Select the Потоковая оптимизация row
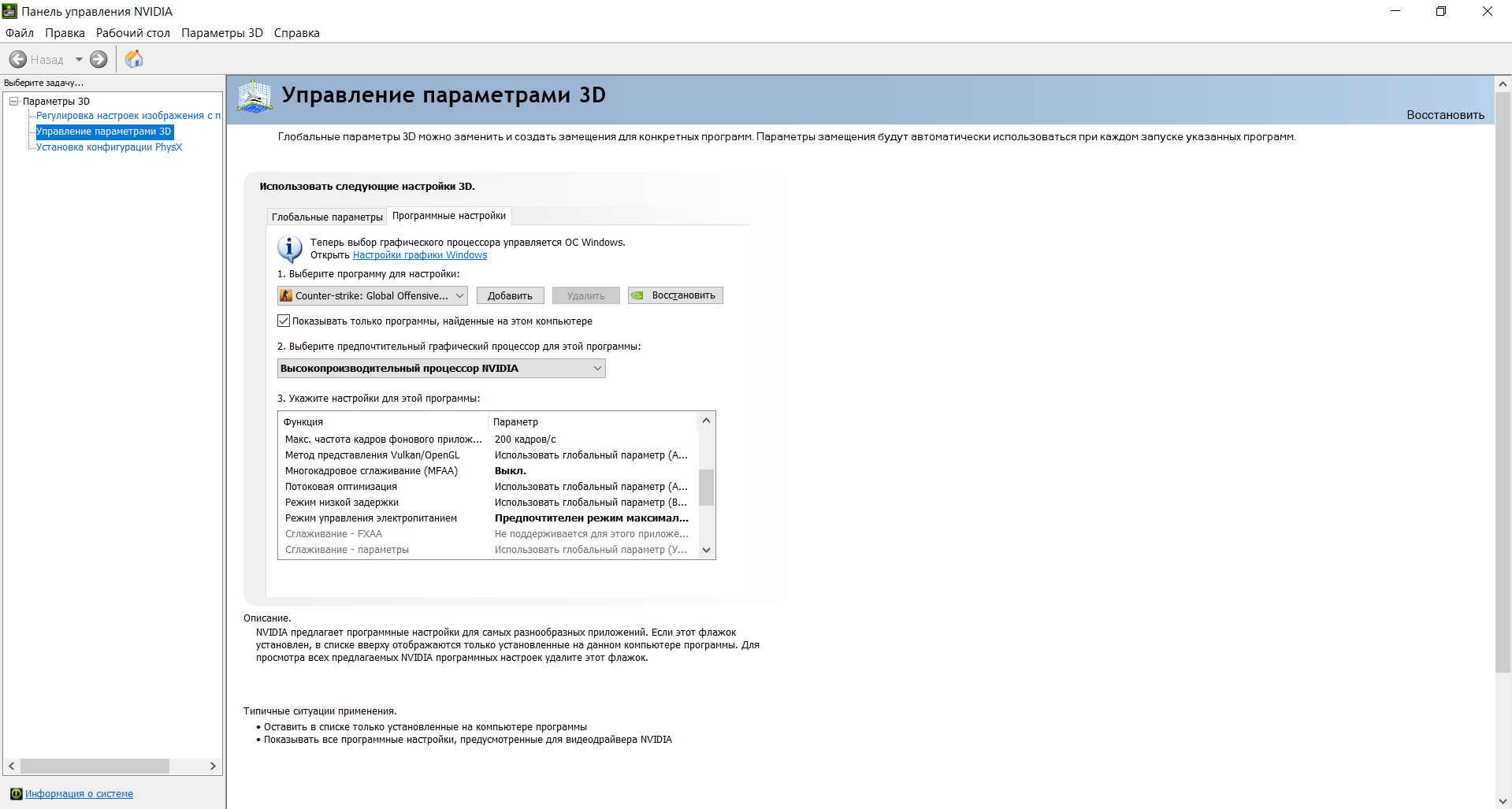 tap(488, 487)
